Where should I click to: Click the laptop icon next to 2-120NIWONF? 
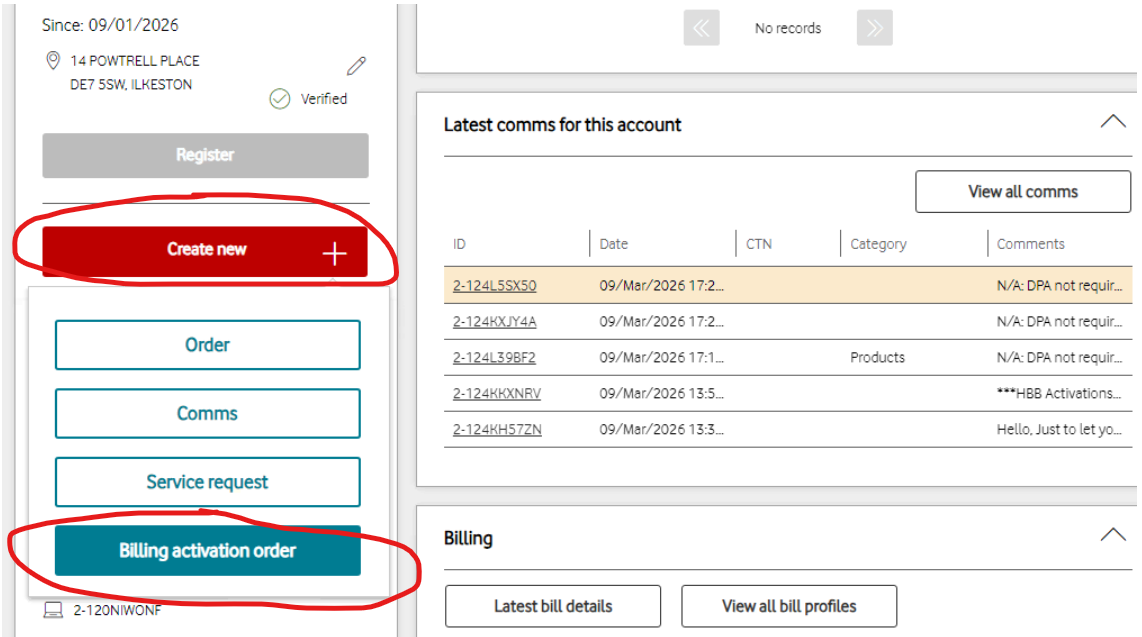click(x=53, y=610)
